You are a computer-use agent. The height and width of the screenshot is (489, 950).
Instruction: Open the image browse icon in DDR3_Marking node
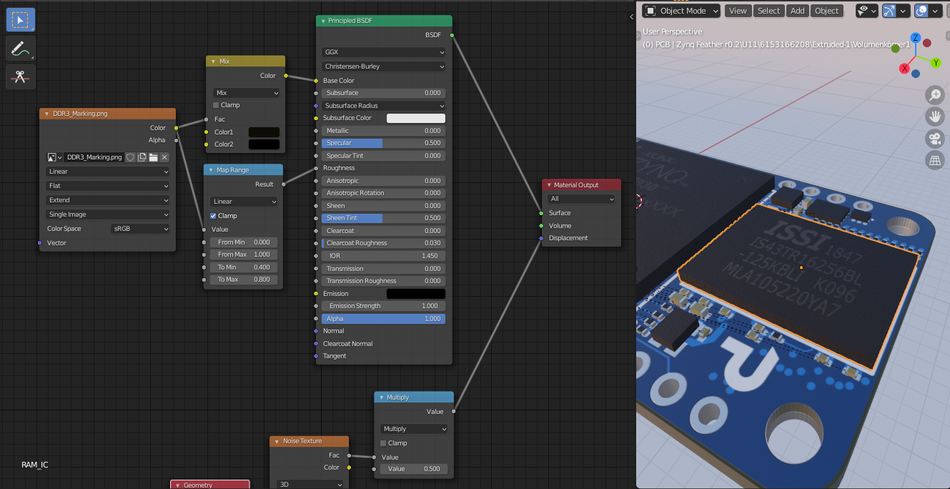(55, 157)
